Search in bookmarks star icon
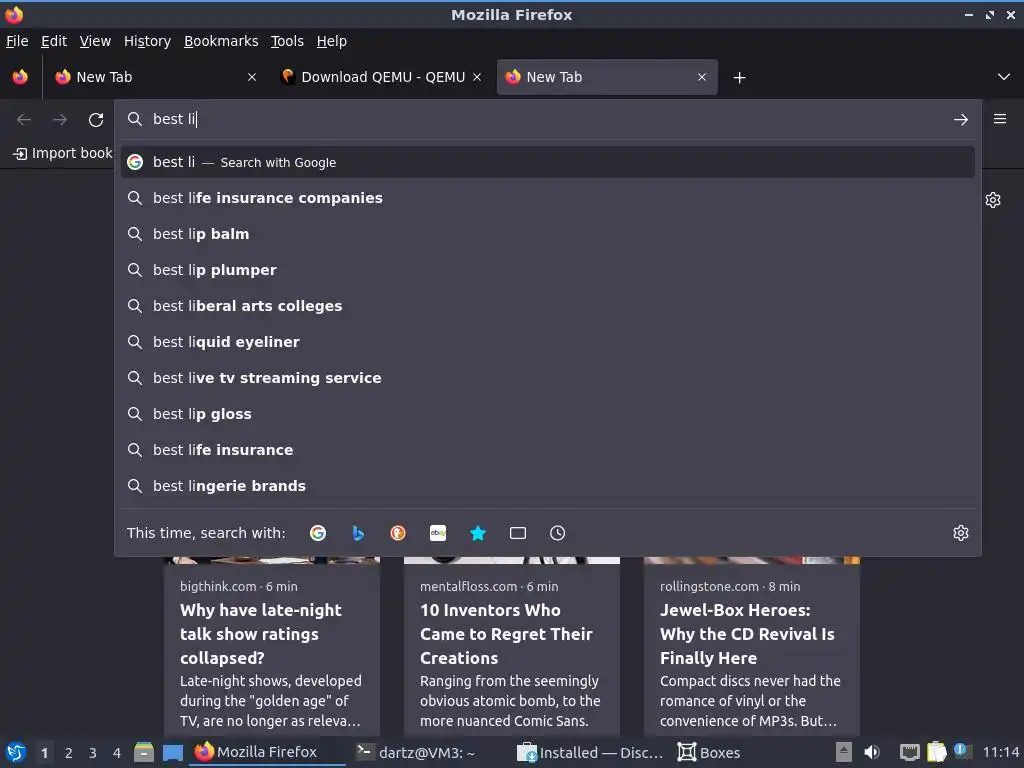1024x768 pixels. (478, 533)
